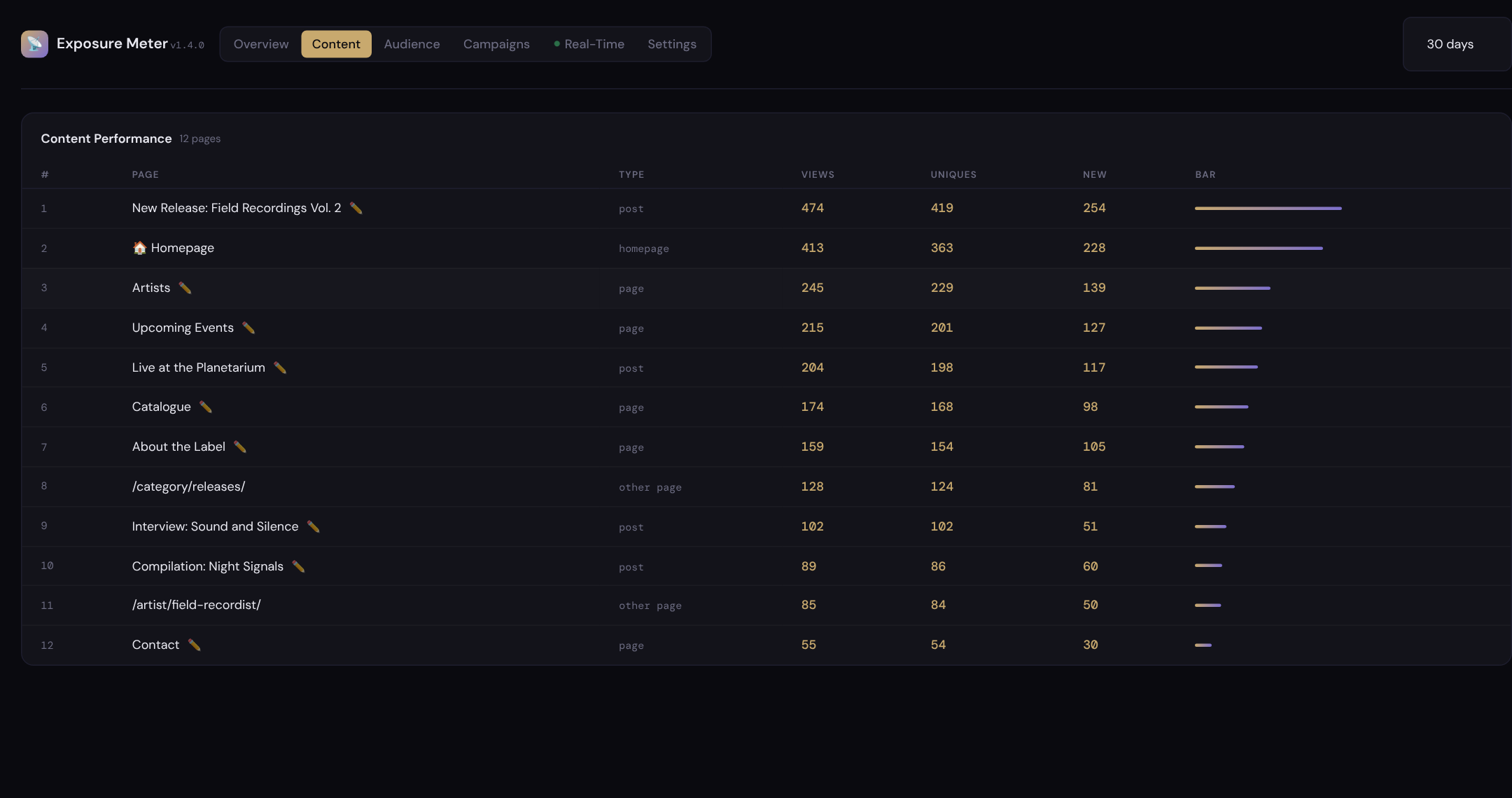Image resolution: width=1512 pixels, height=798 pixels.
Task: Edit the Catalogue page with pencil icon
Action: click(205, 407)
